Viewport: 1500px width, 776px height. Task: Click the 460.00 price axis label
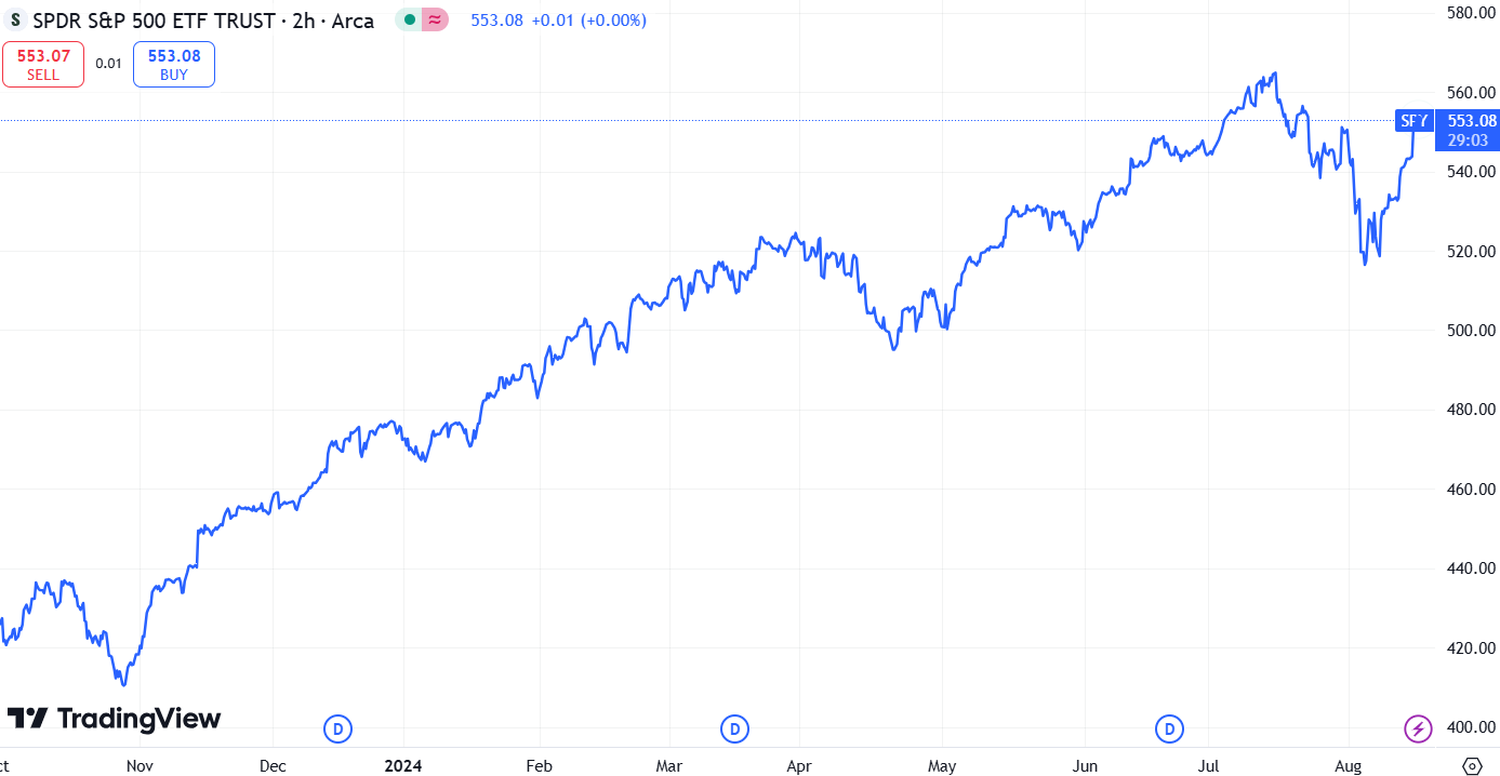click(x=1469, y=489)
